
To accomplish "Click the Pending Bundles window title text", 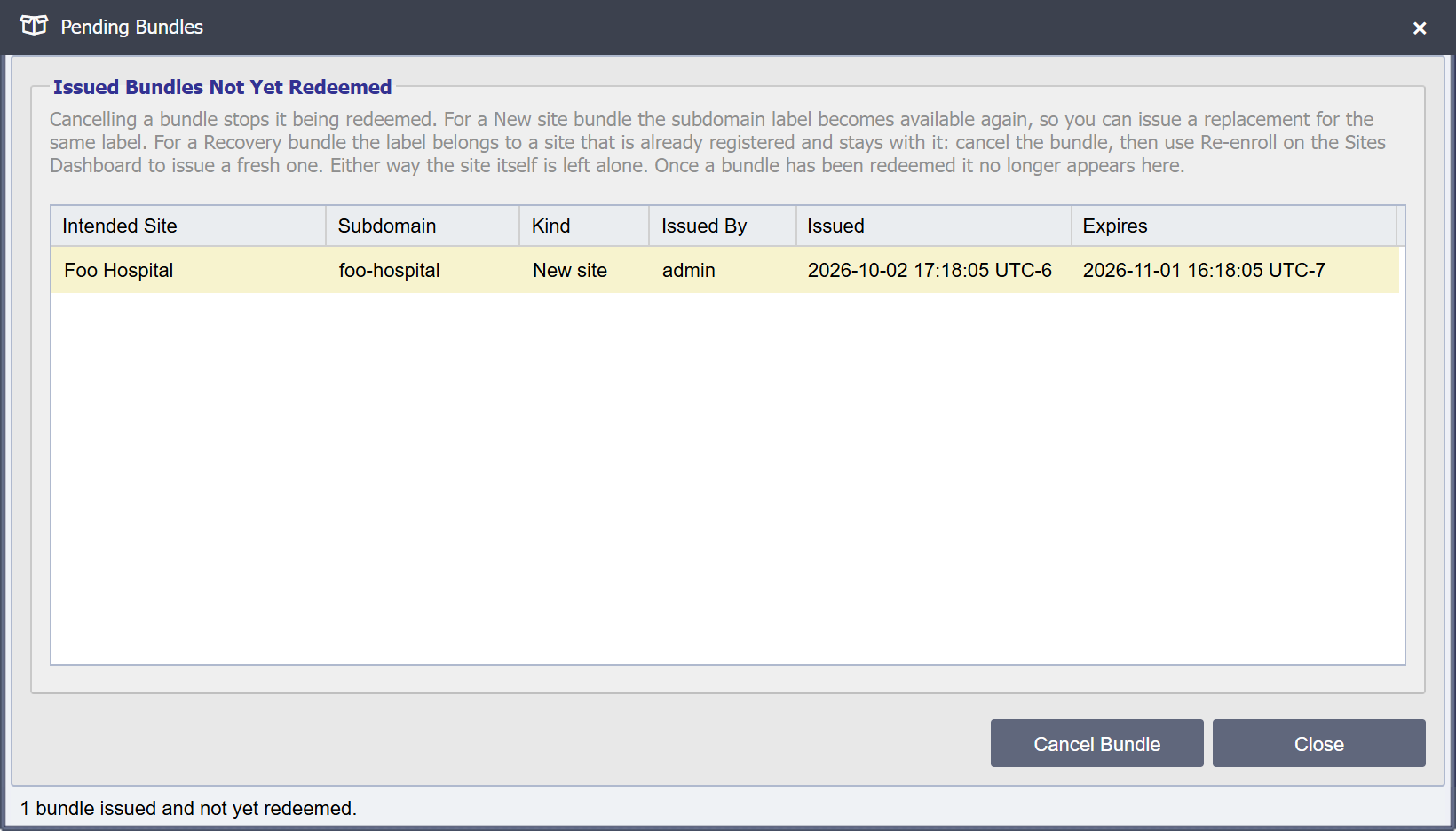I will tap(131, 27).
